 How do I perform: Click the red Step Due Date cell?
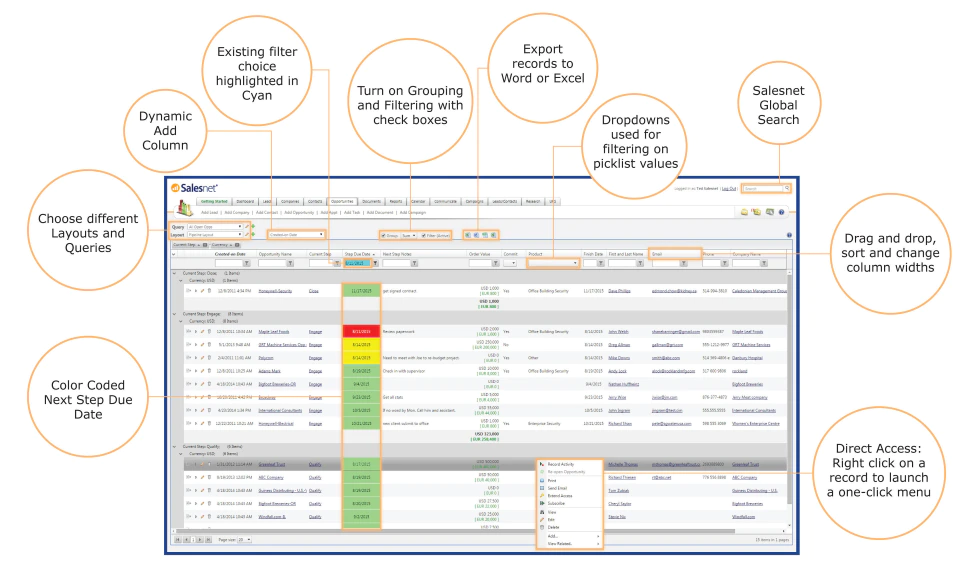[361, 332]
